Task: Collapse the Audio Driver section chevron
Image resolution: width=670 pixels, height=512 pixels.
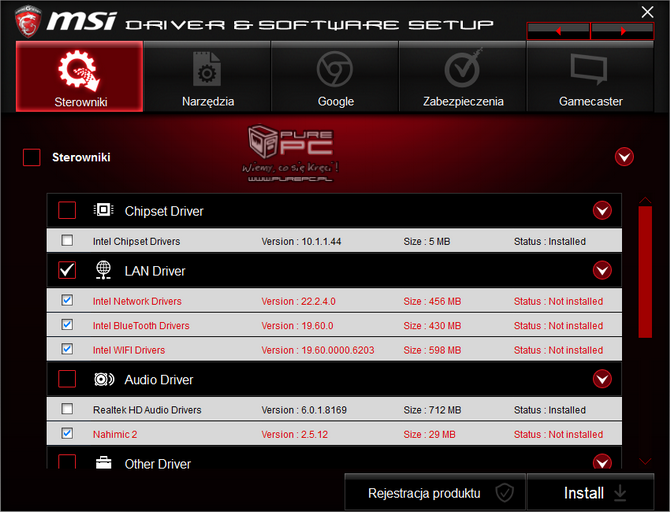Action: tap(602, 379)
